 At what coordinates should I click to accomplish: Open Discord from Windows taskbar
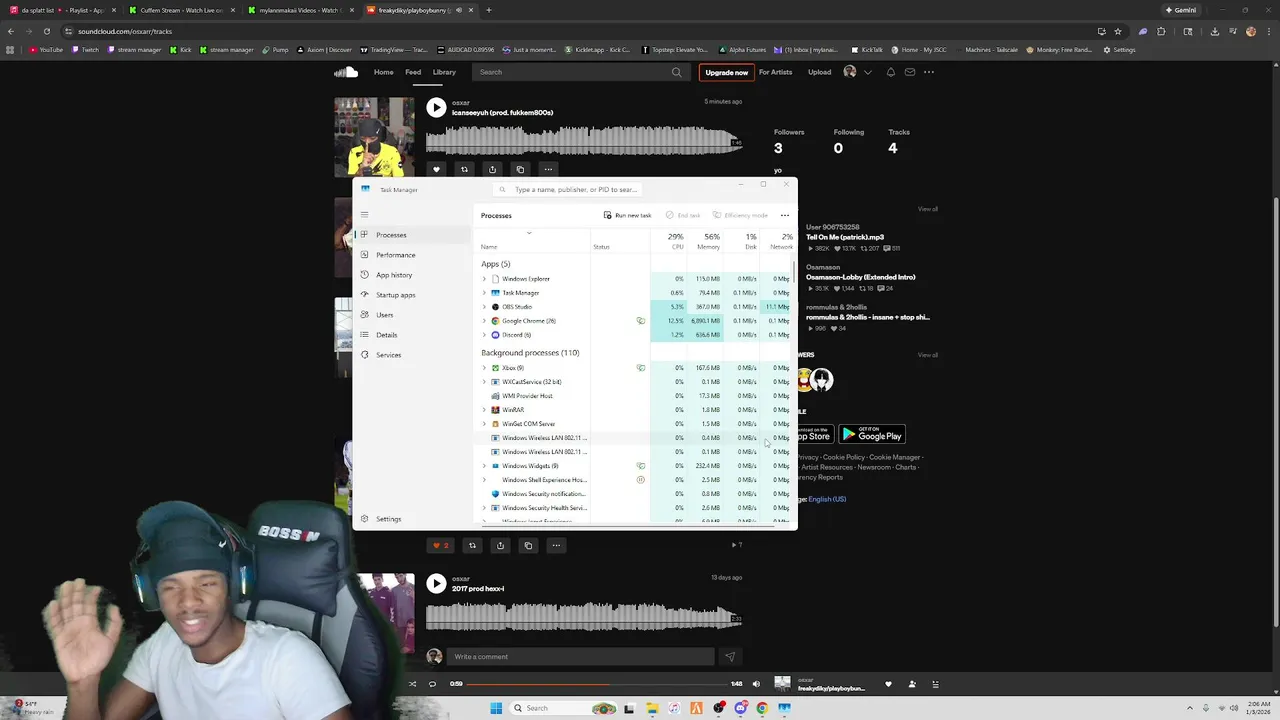tap(740, 708)
